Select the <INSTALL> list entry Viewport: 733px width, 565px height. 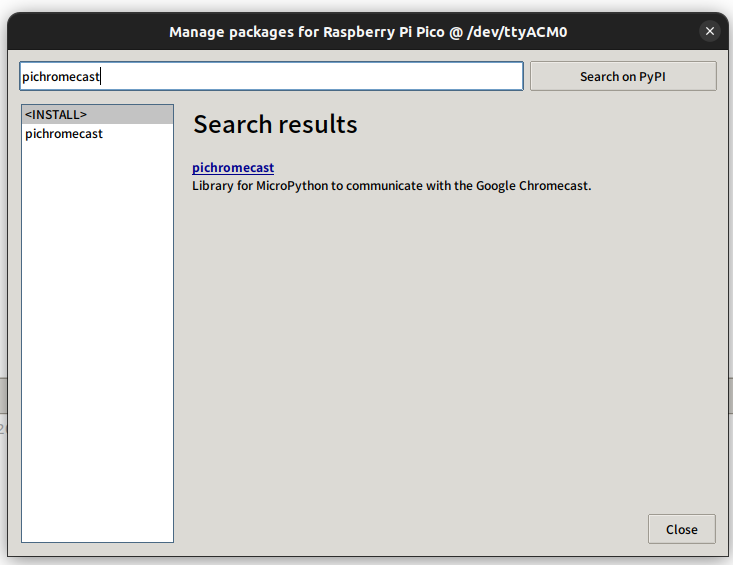coord(97,114)
